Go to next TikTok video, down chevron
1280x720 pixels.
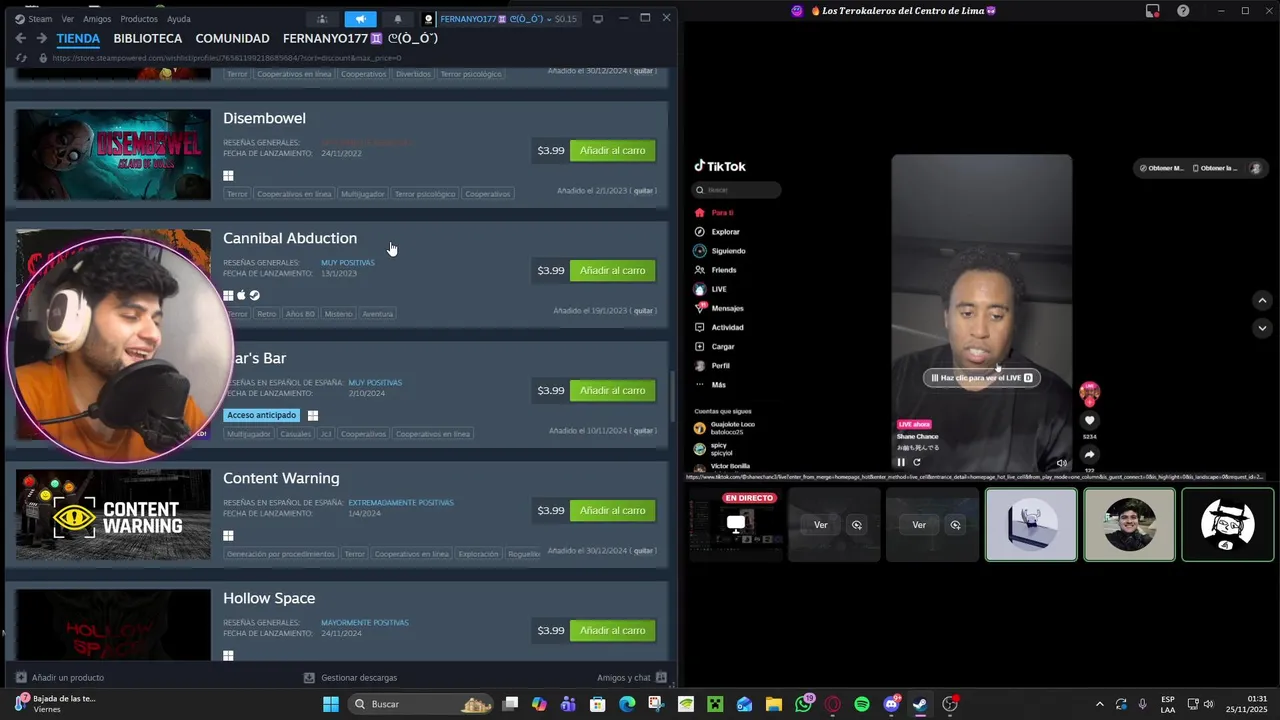(1262, 328)
